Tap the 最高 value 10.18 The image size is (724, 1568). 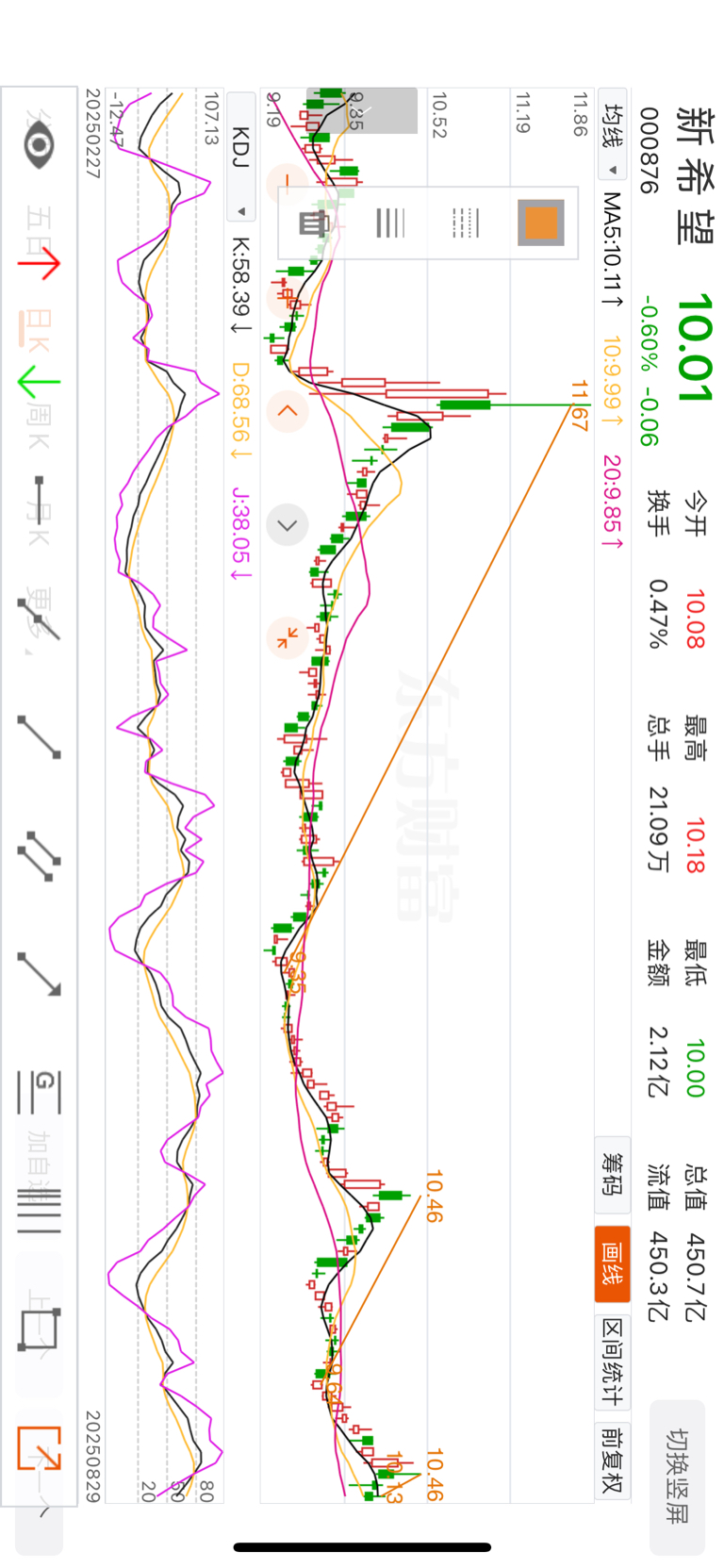[695, 846]
